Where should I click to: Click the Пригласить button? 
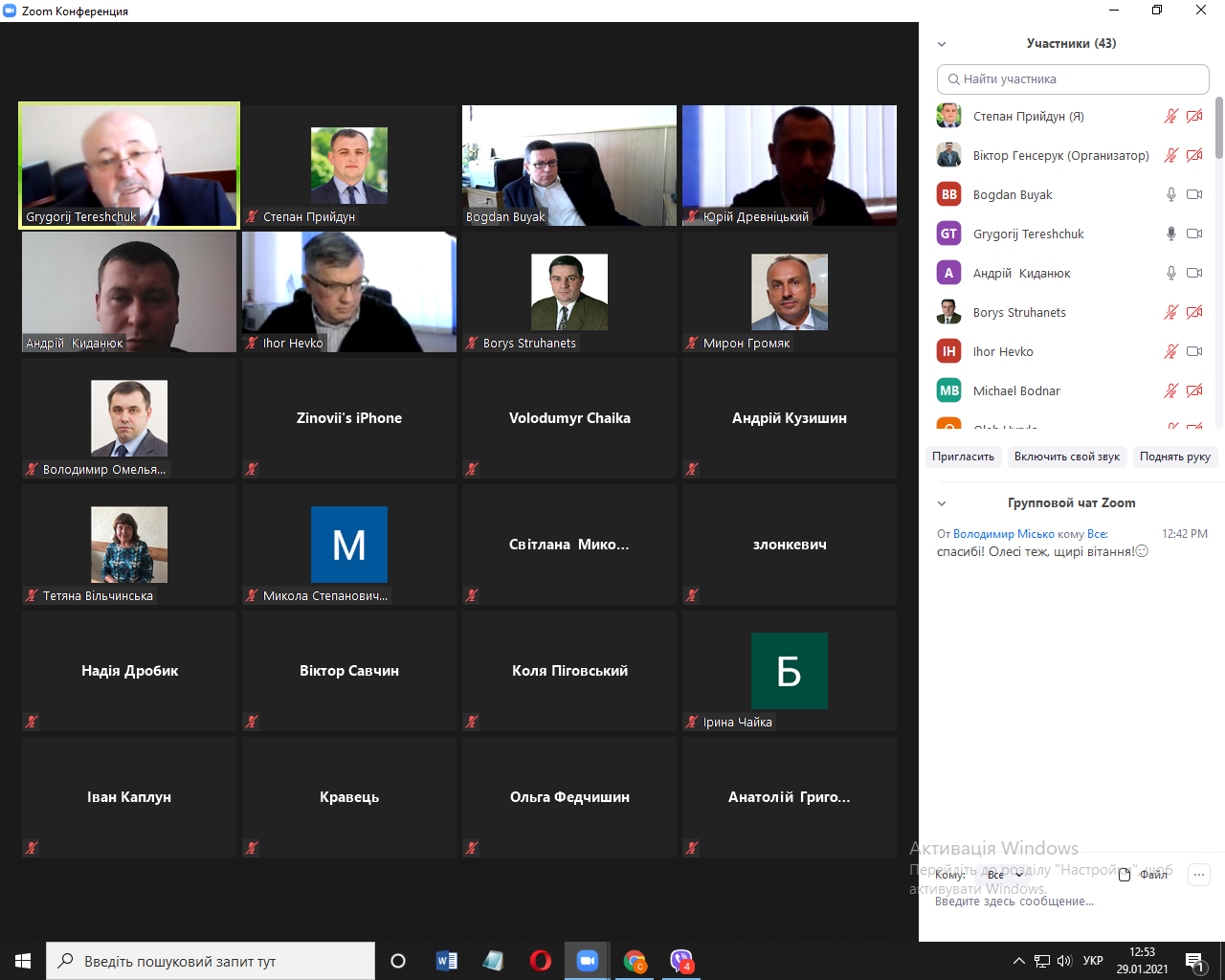tap(963, 457)
